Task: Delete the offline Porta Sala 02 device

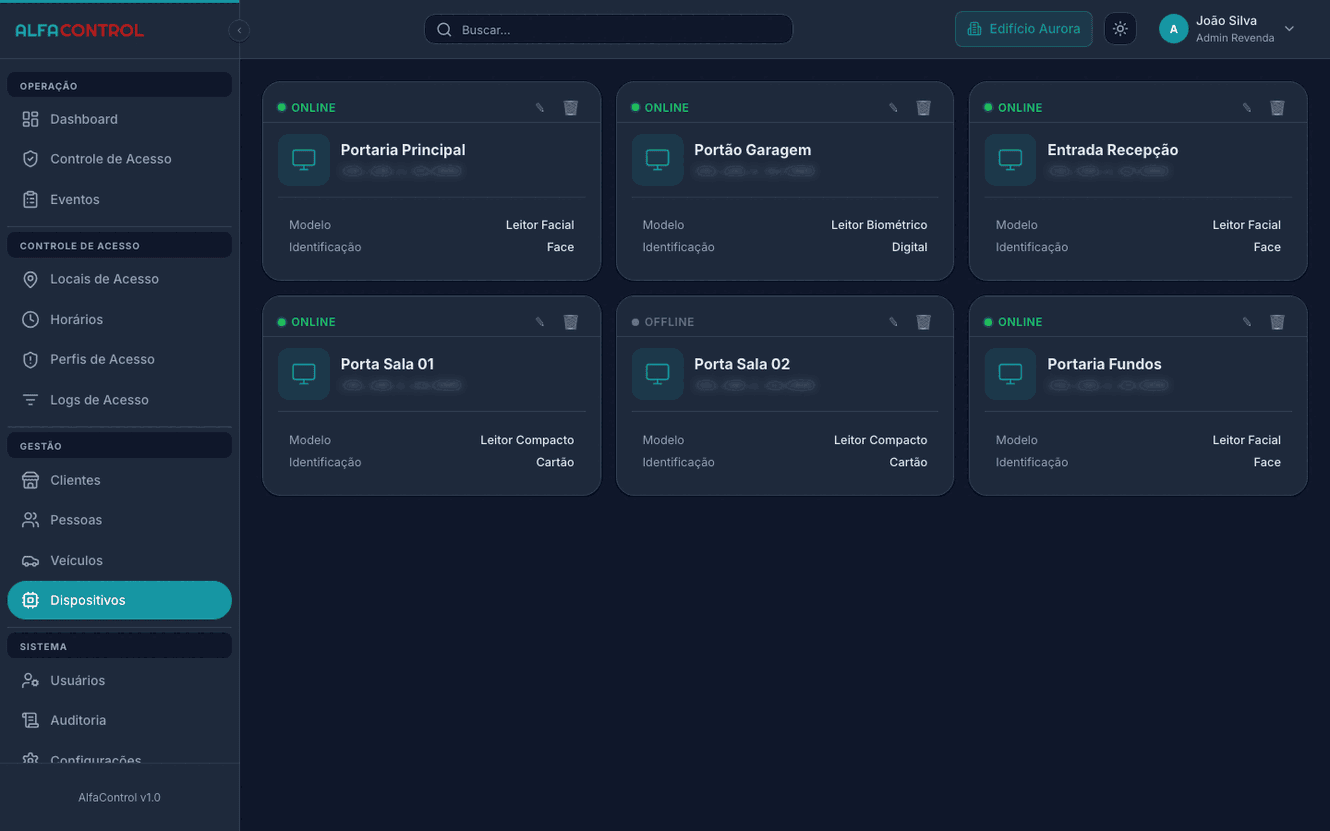Action: coord(924,322)
